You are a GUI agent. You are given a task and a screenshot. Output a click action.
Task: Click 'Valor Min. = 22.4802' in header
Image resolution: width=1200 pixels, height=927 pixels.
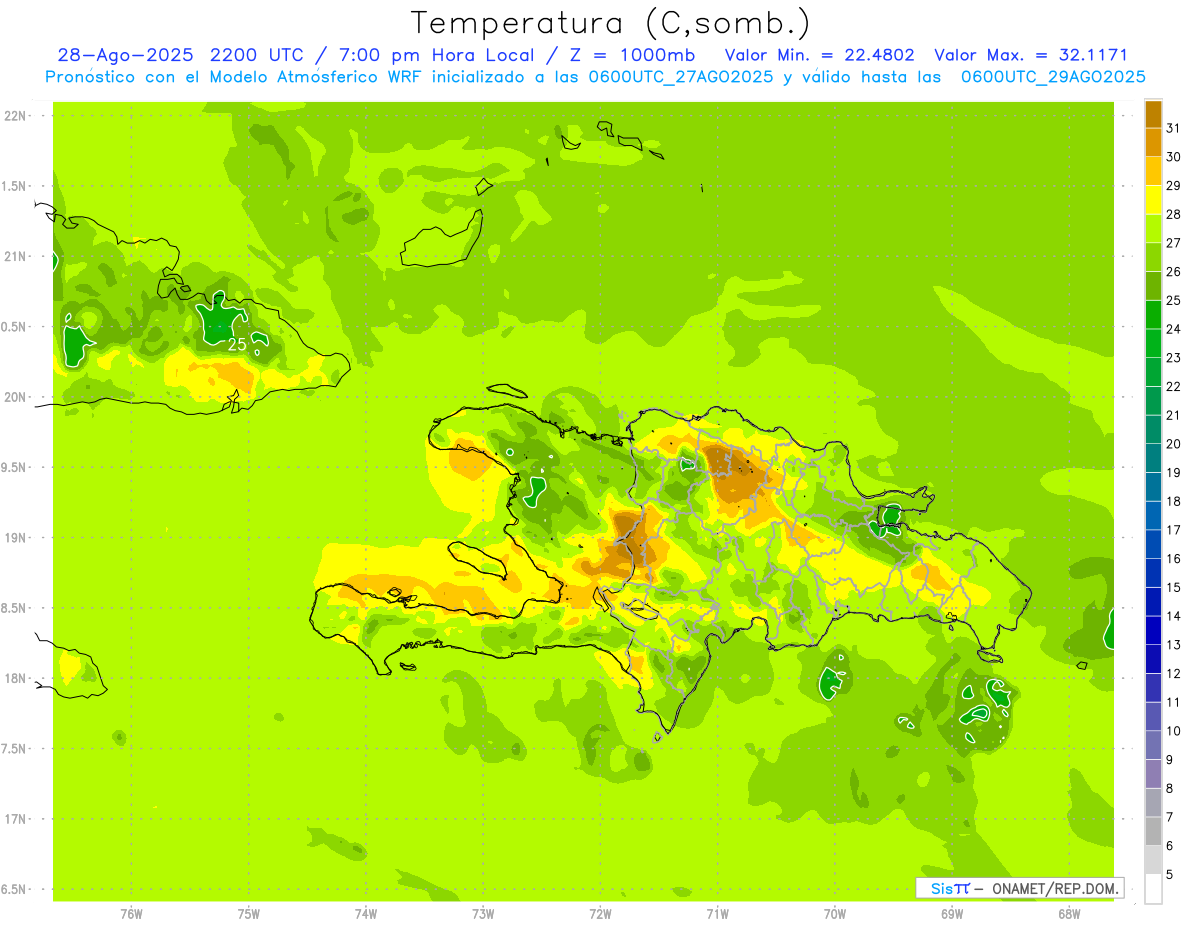point(820,56)
